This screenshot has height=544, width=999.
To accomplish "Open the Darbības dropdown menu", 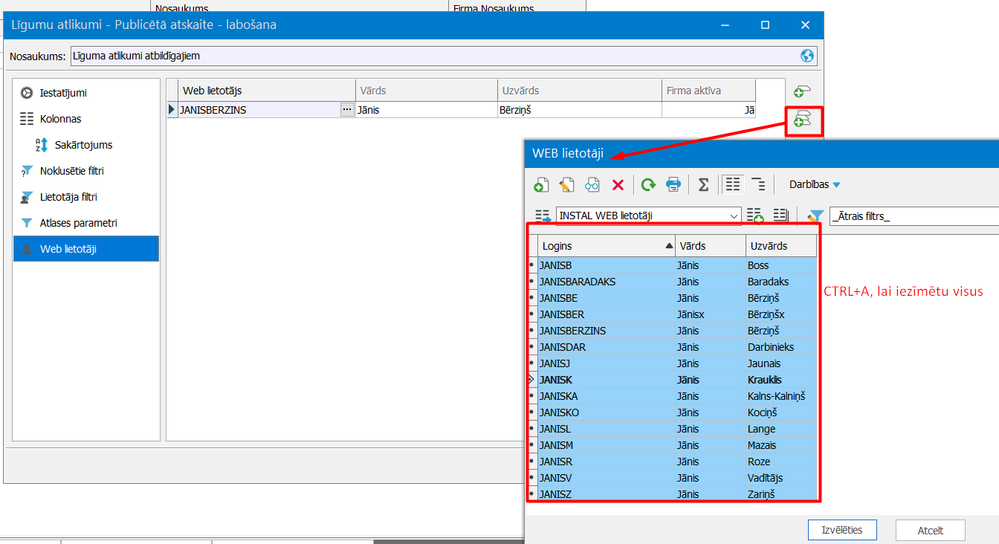I will point(808,184).
